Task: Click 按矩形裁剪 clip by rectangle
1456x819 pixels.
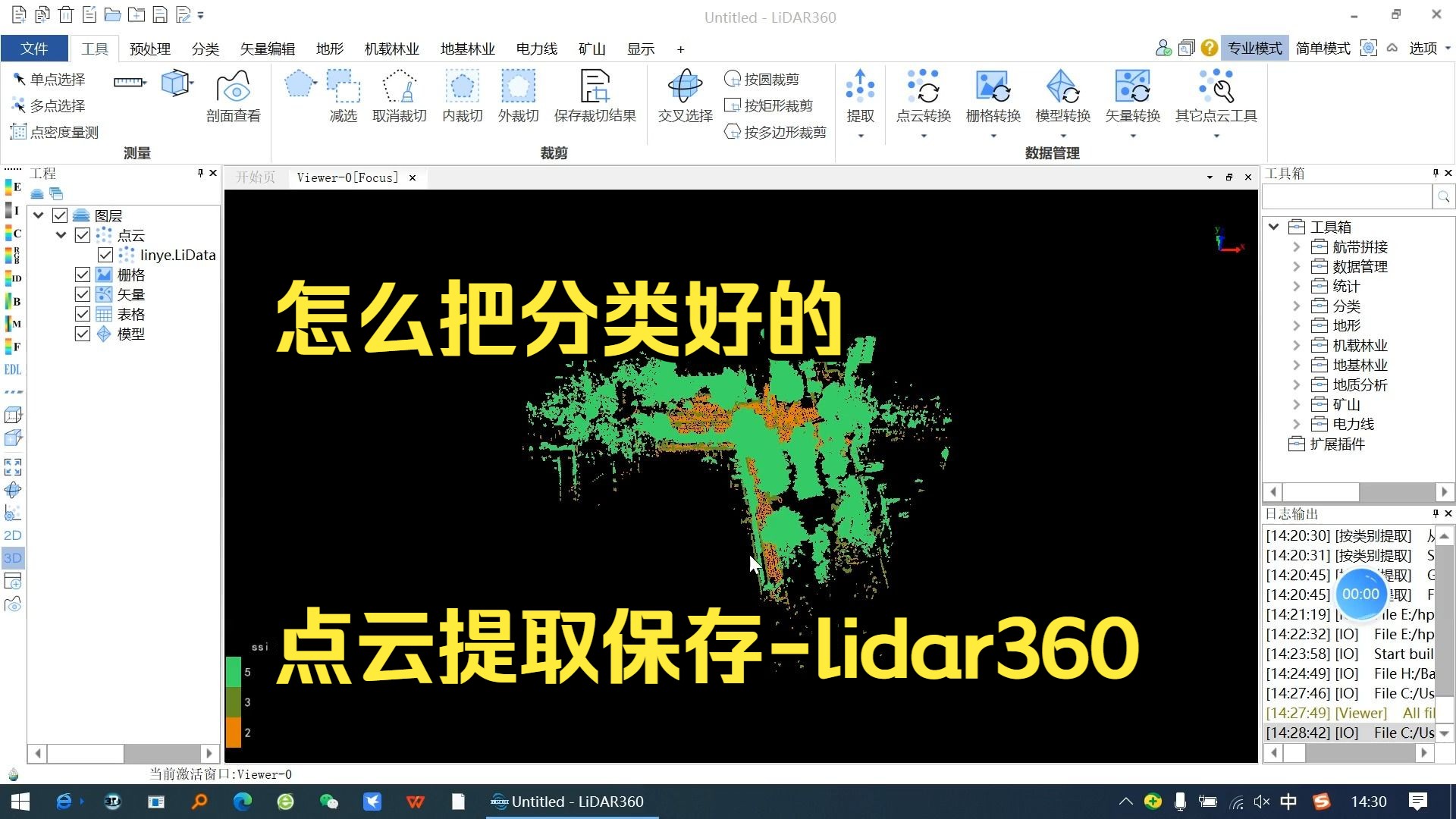Action: point(768,105)
